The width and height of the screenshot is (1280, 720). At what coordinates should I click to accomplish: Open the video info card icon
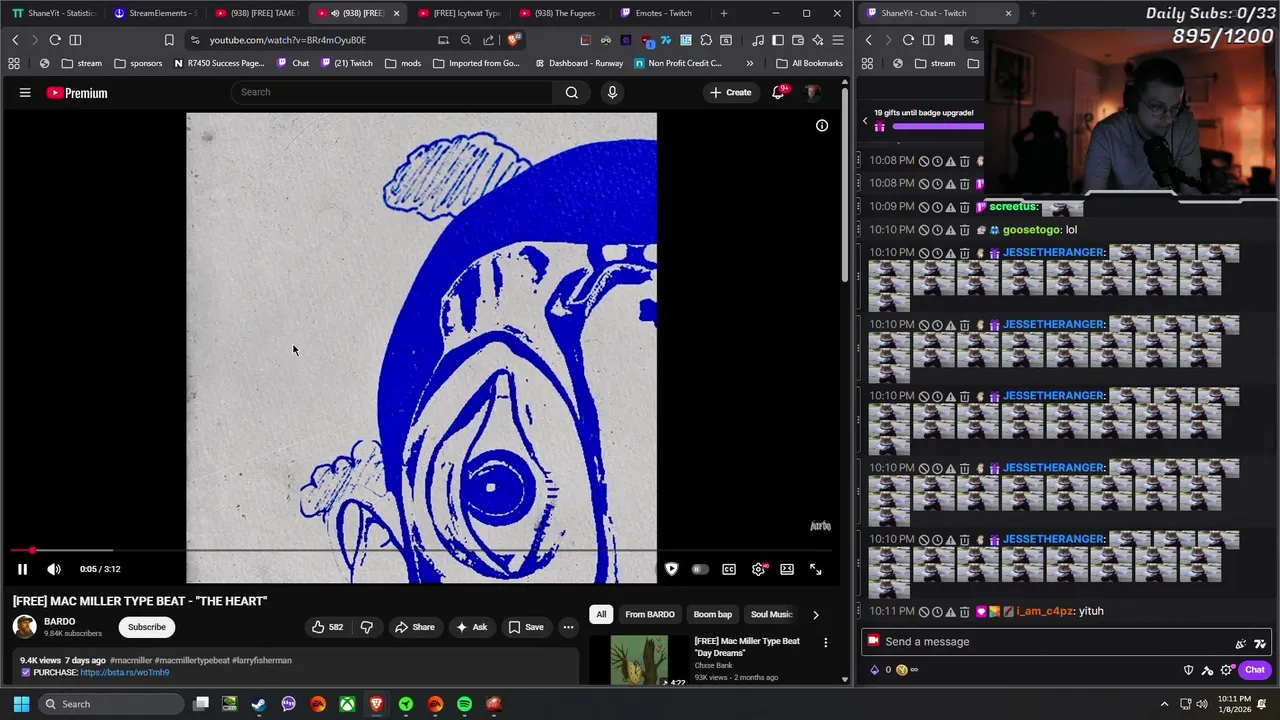pyautogui.click(x=822, y=125)
